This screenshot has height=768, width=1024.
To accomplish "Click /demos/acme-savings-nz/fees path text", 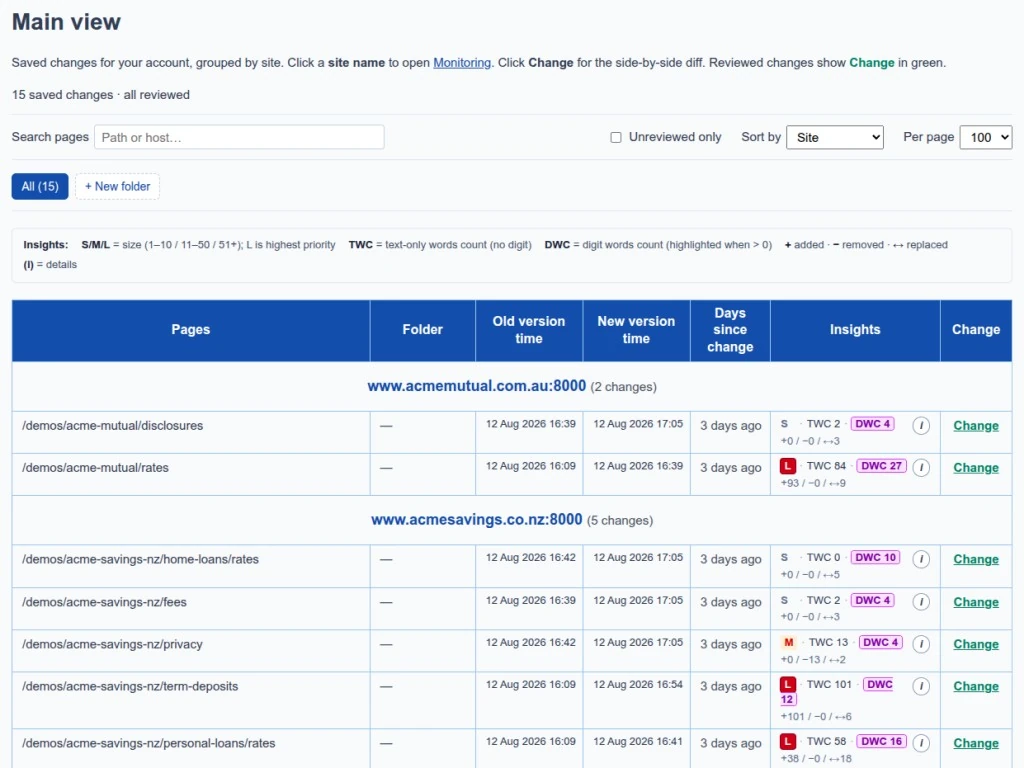I will 104,602.
